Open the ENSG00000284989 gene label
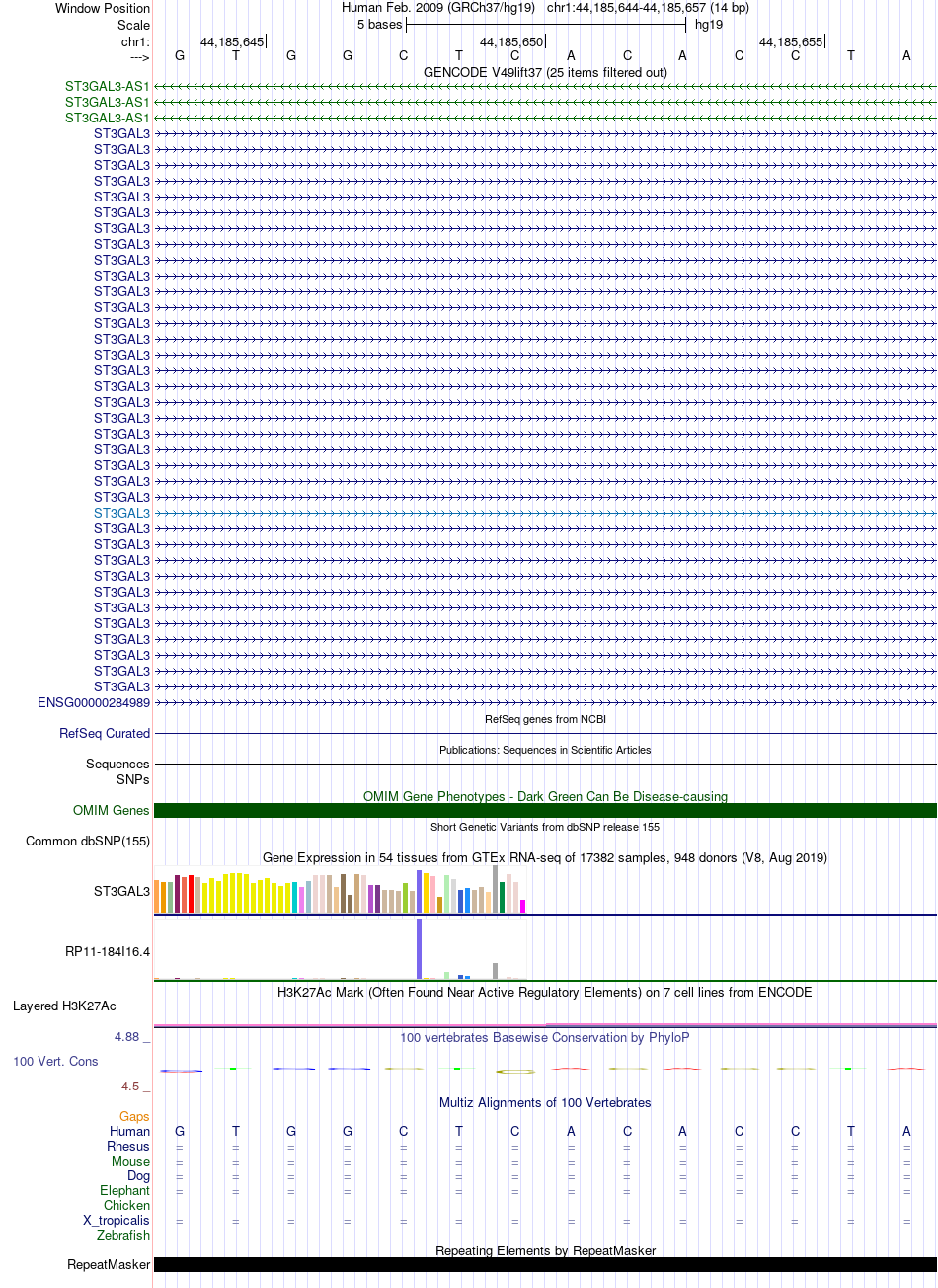This screenshot has width=938, height=1288. 94,703
